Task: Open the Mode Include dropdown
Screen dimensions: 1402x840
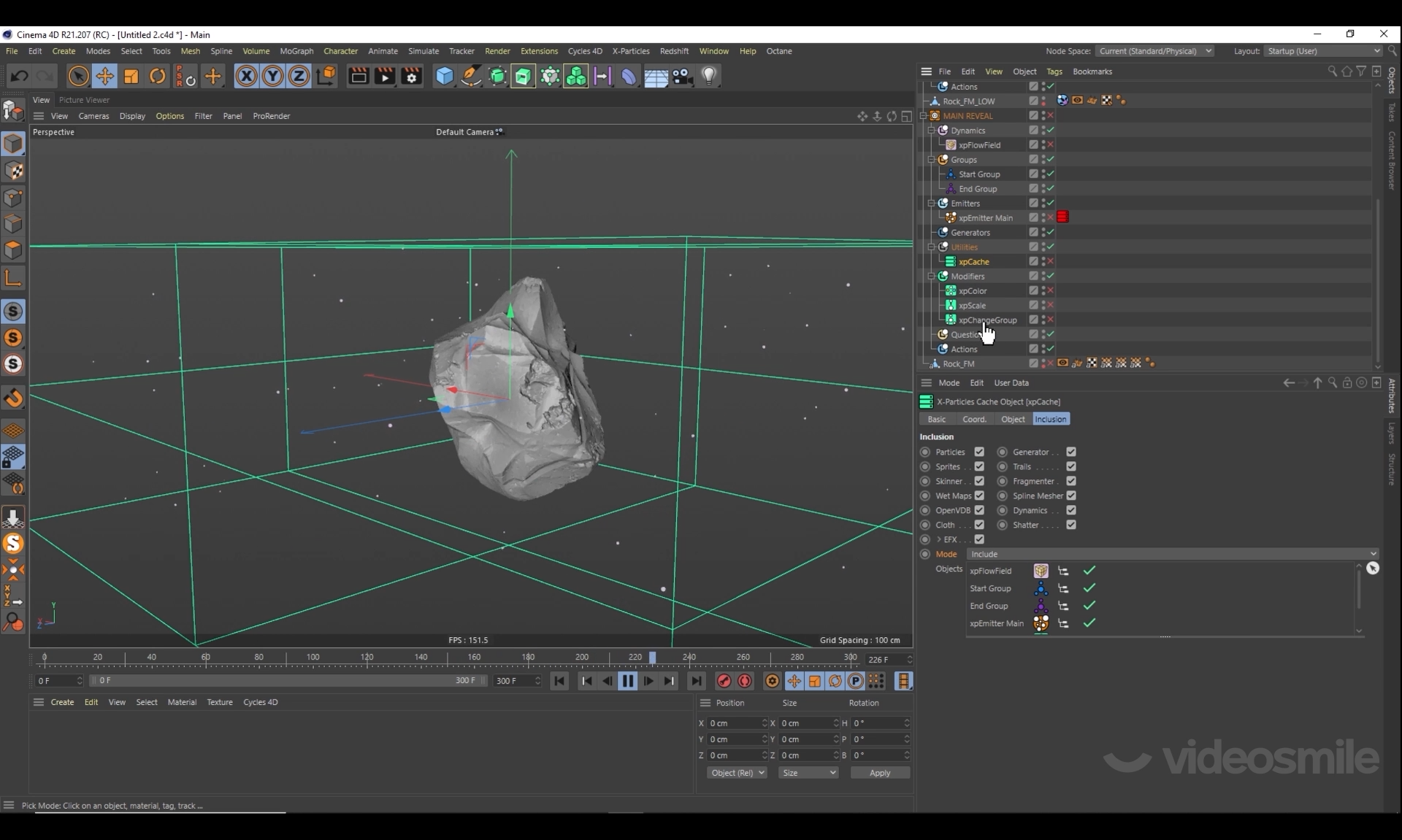Action: (1172, 554)
